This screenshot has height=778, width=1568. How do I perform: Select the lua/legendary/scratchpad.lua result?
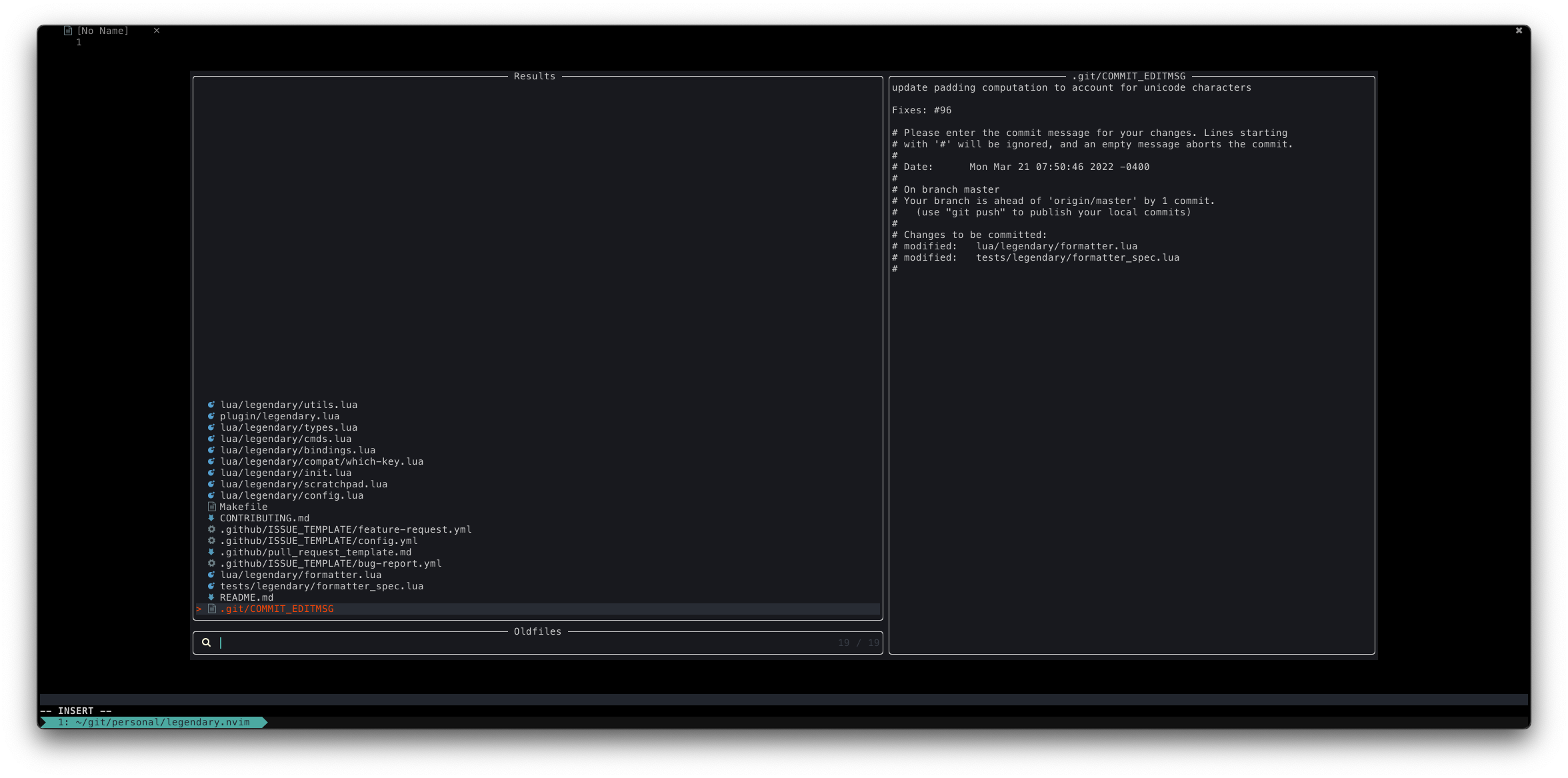pyautogui.click(x=303, y=484)
